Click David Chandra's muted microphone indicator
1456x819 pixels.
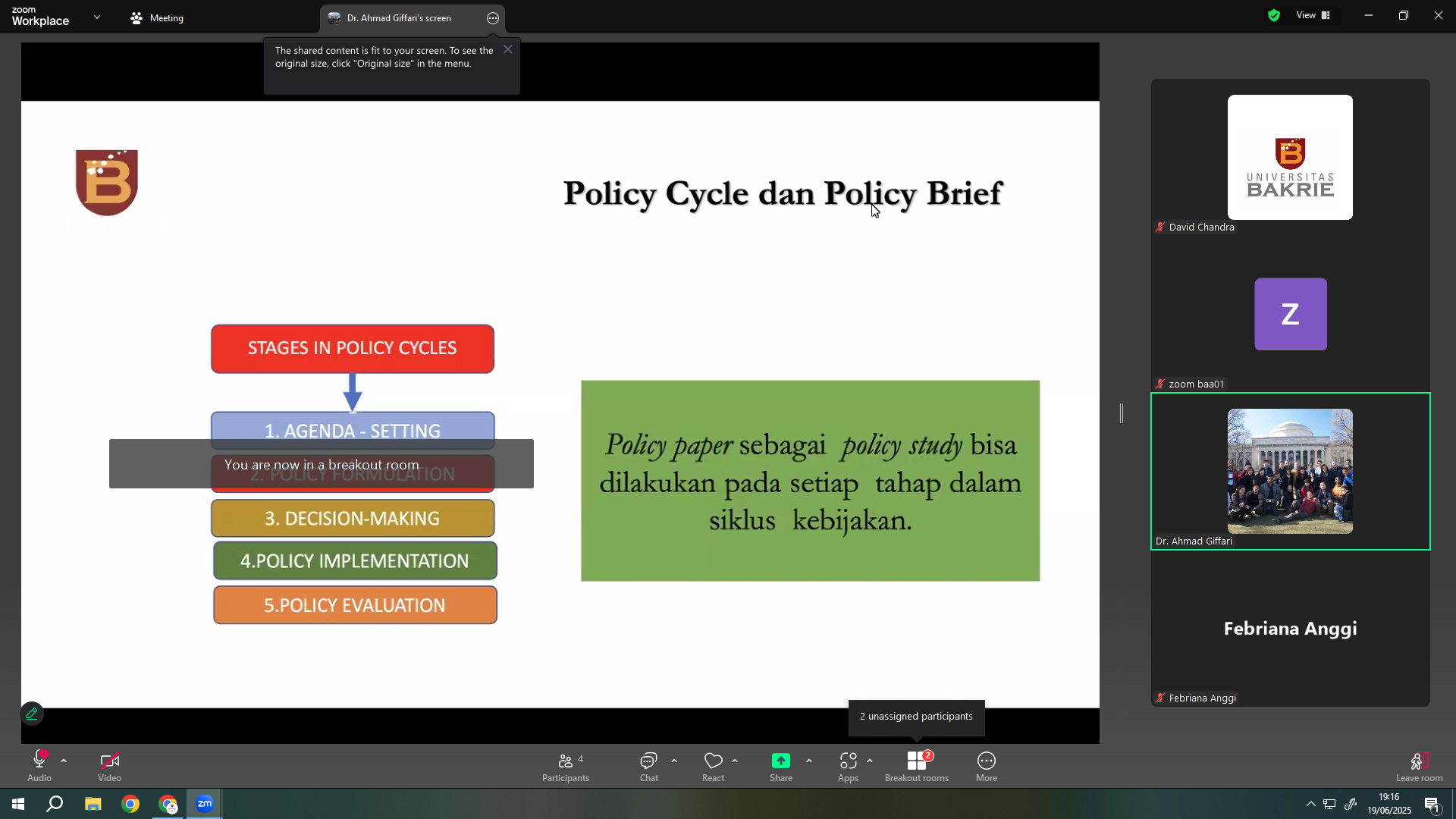(1160, 227)
